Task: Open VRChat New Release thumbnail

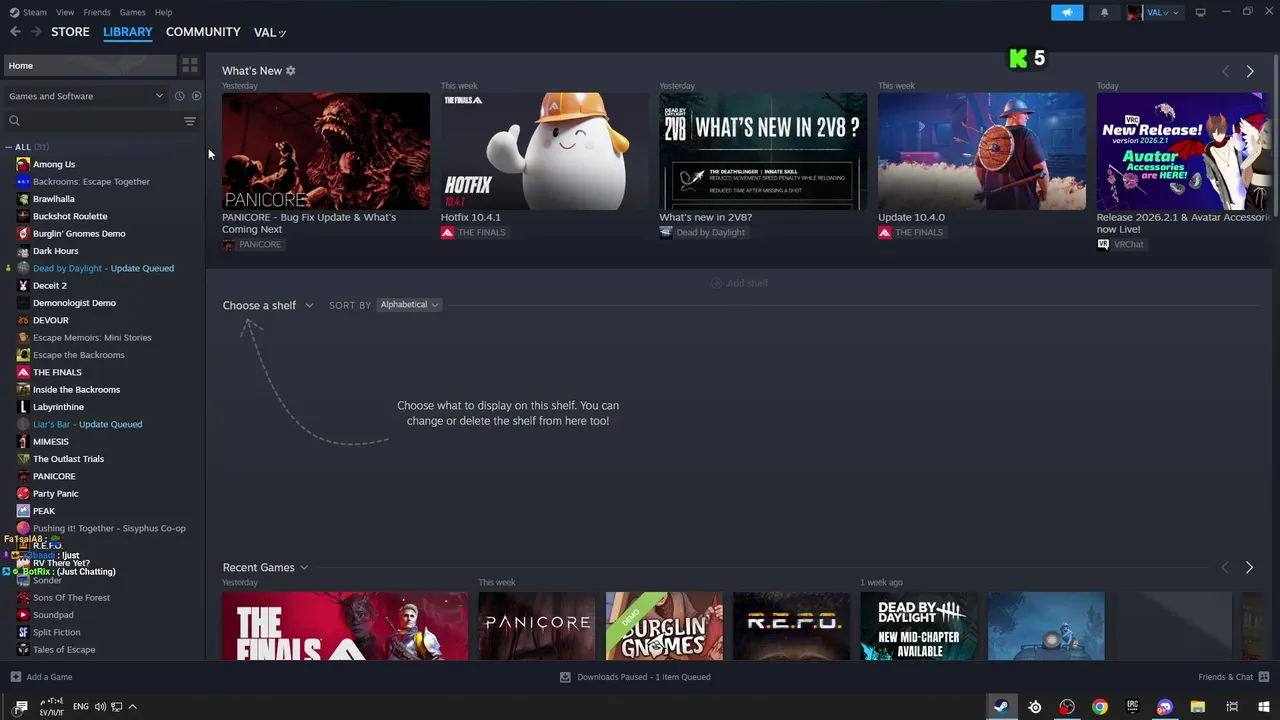Action: point(1184,151)
